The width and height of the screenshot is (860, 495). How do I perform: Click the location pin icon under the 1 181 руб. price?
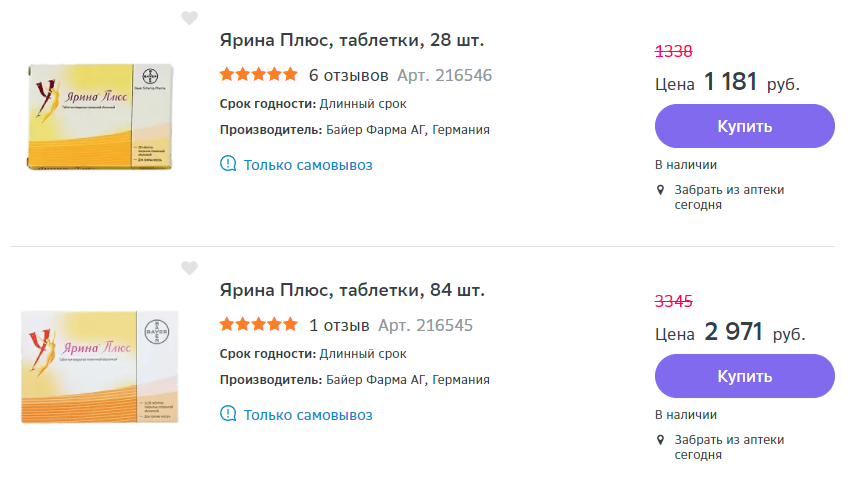660,189
